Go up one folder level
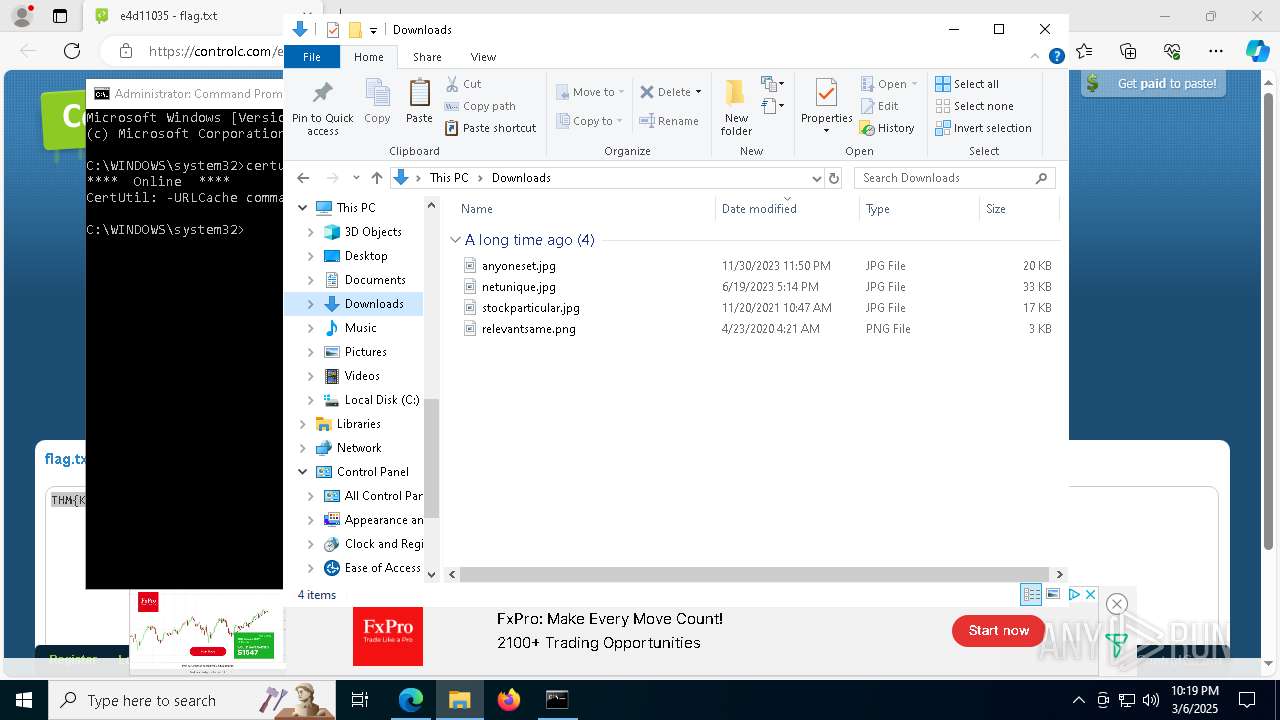This screenshot has width=1280, height=720. 376,178
